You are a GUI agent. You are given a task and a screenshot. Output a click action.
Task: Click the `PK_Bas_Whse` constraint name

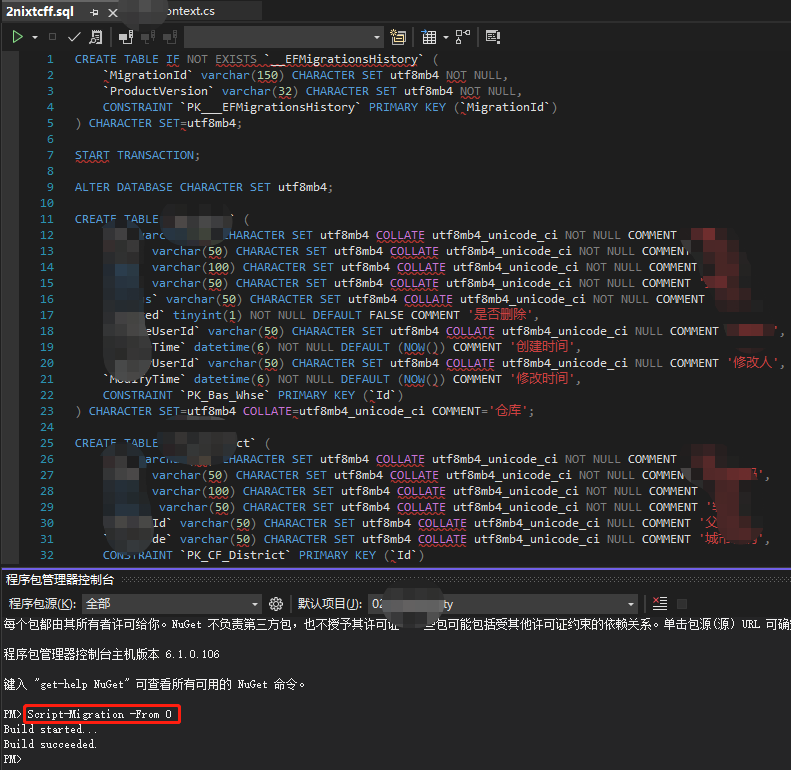[225, 395]
